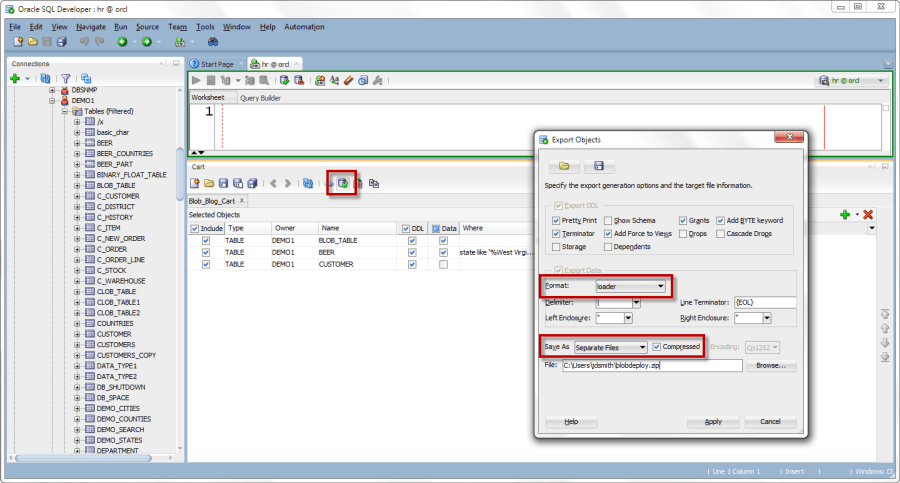The image size is (900, 483).
Task: Click the Help button in Export Objects
Action: tap(571, 422)
